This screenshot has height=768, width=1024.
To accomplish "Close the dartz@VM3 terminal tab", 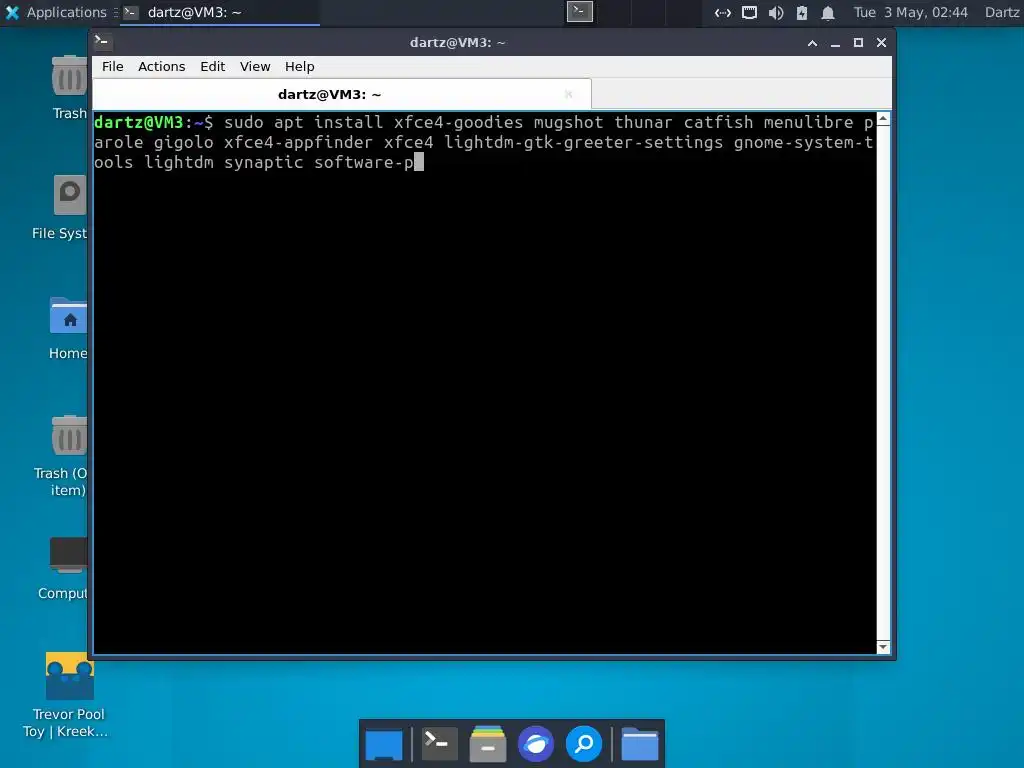I will tap(568, 95).
